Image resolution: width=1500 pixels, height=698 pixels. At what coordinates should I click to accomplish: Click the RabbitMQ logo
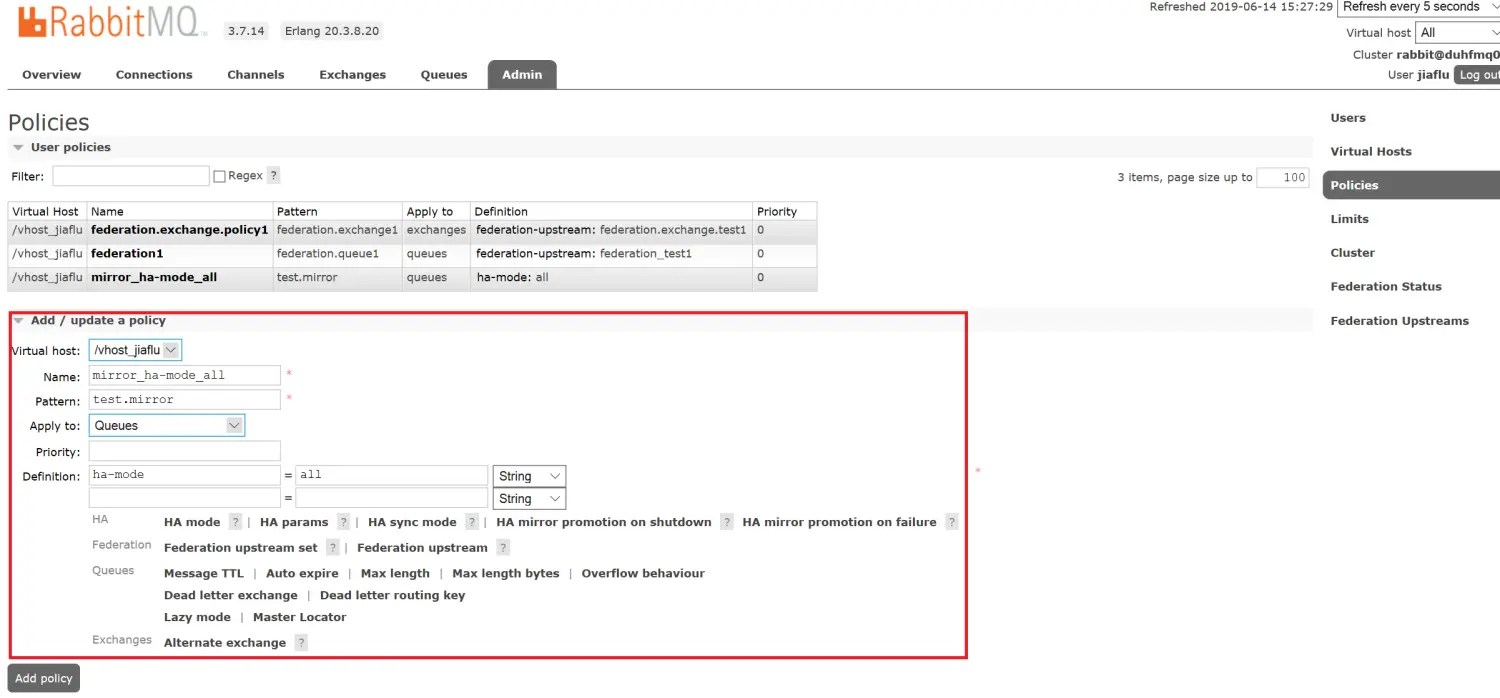(112, 22)
